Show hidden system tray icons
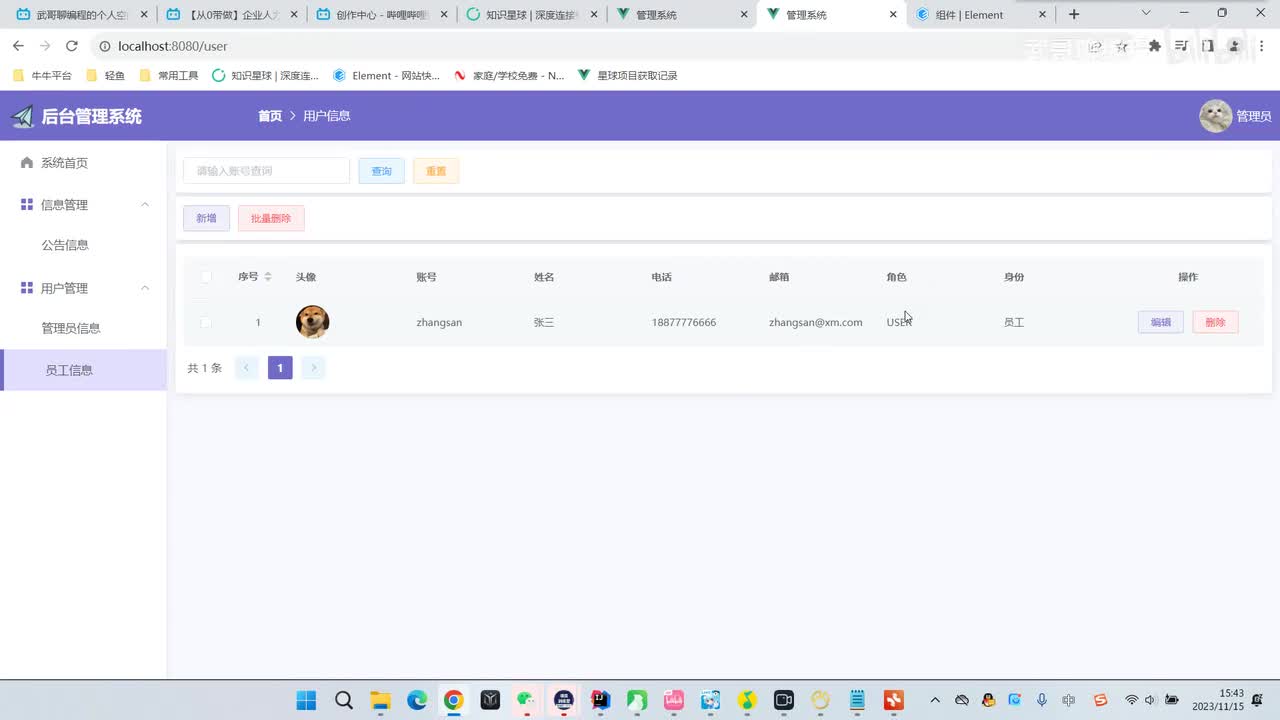The width and height of the screenshot is (1280, 720). [x=935, y=700]
